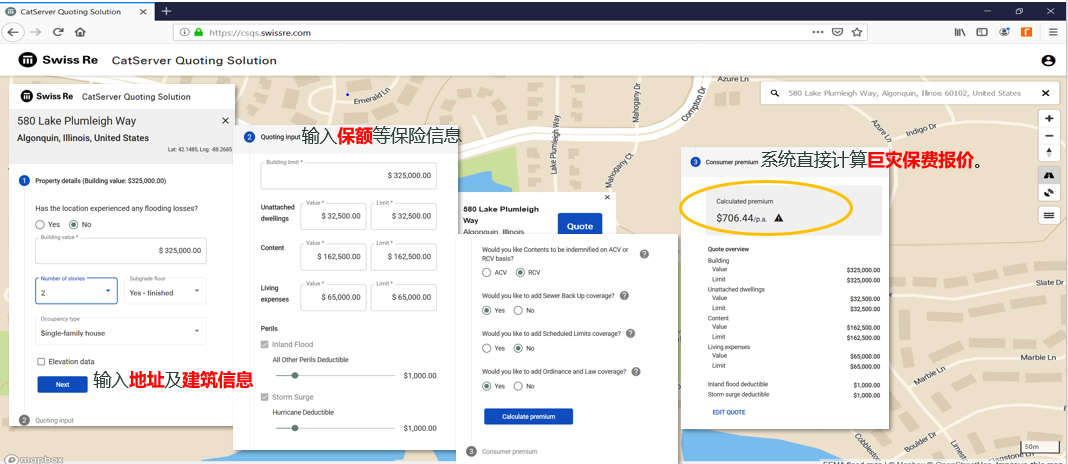Select the CatServer Quoting Solution tab

coord(78,11)
